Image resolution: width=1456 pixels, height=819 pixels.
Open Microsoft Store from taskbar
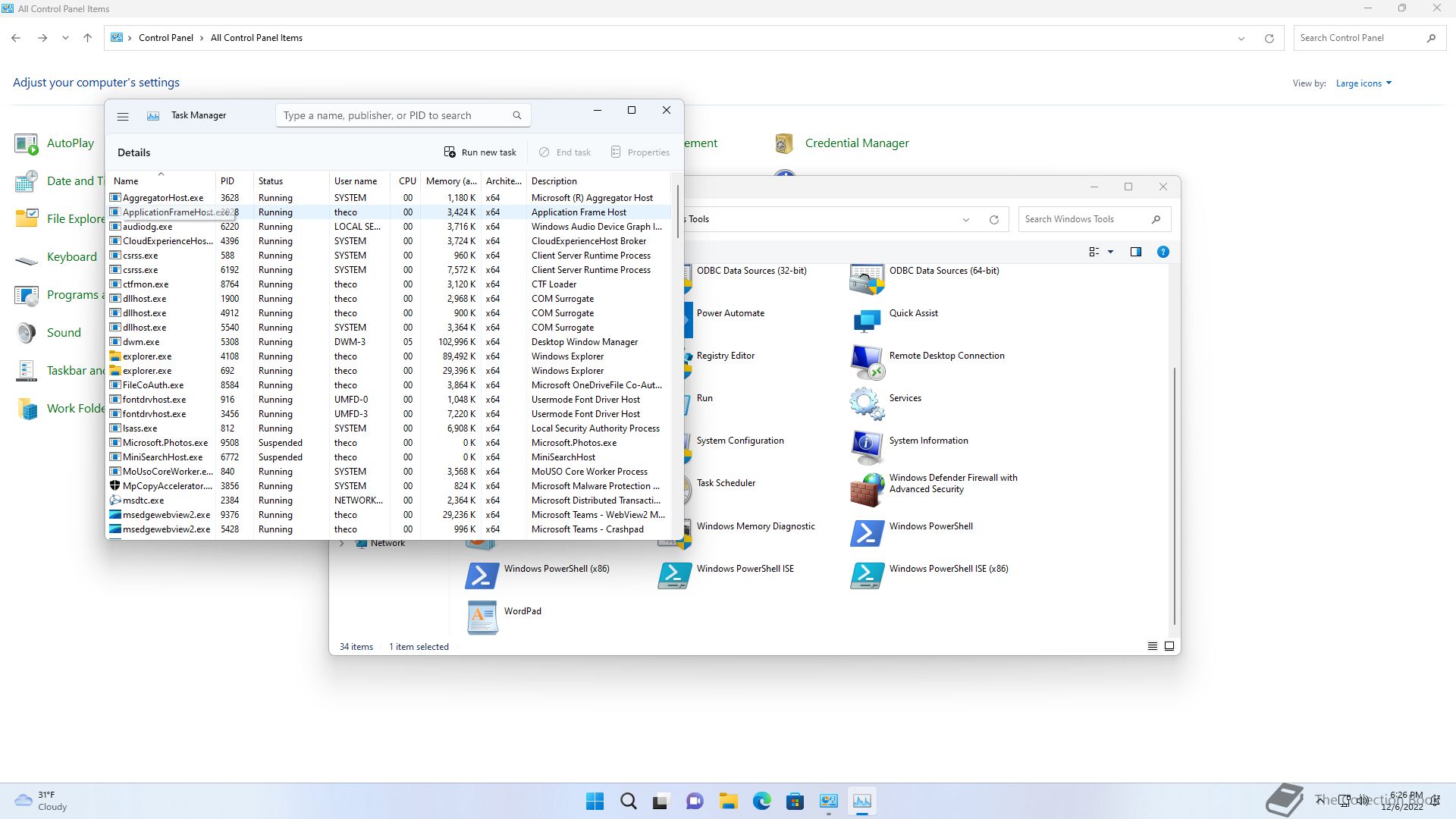point(795,801)
